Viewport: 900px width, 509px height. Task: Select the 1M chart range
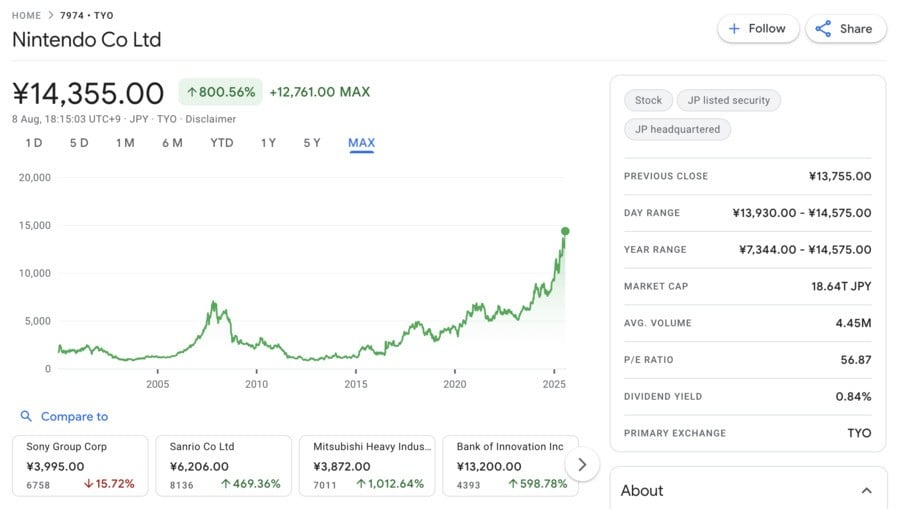[125, 143]
